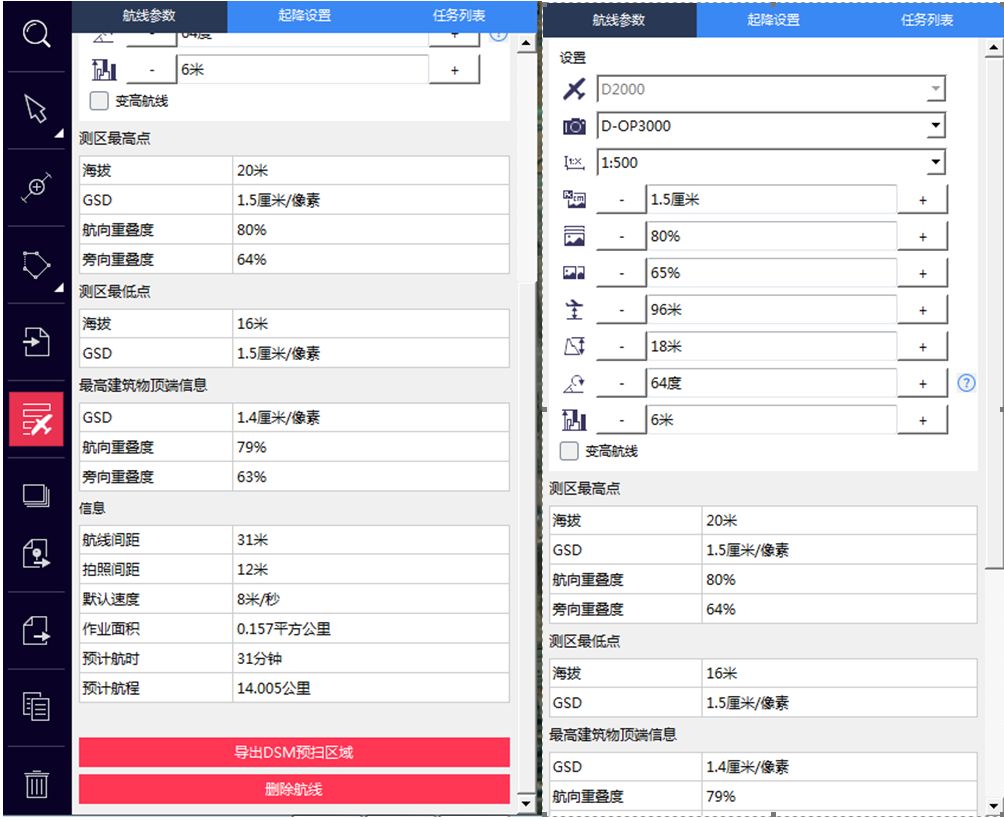Increase 64度 angle with plus button
The image size is (1004, 820).
point(923,383)
